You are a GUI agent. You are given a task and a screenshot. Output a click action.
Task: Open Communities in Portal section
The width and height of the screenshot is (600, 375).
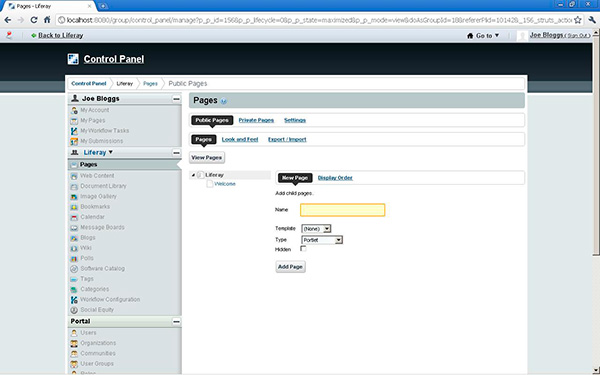[x=98, y=354]
